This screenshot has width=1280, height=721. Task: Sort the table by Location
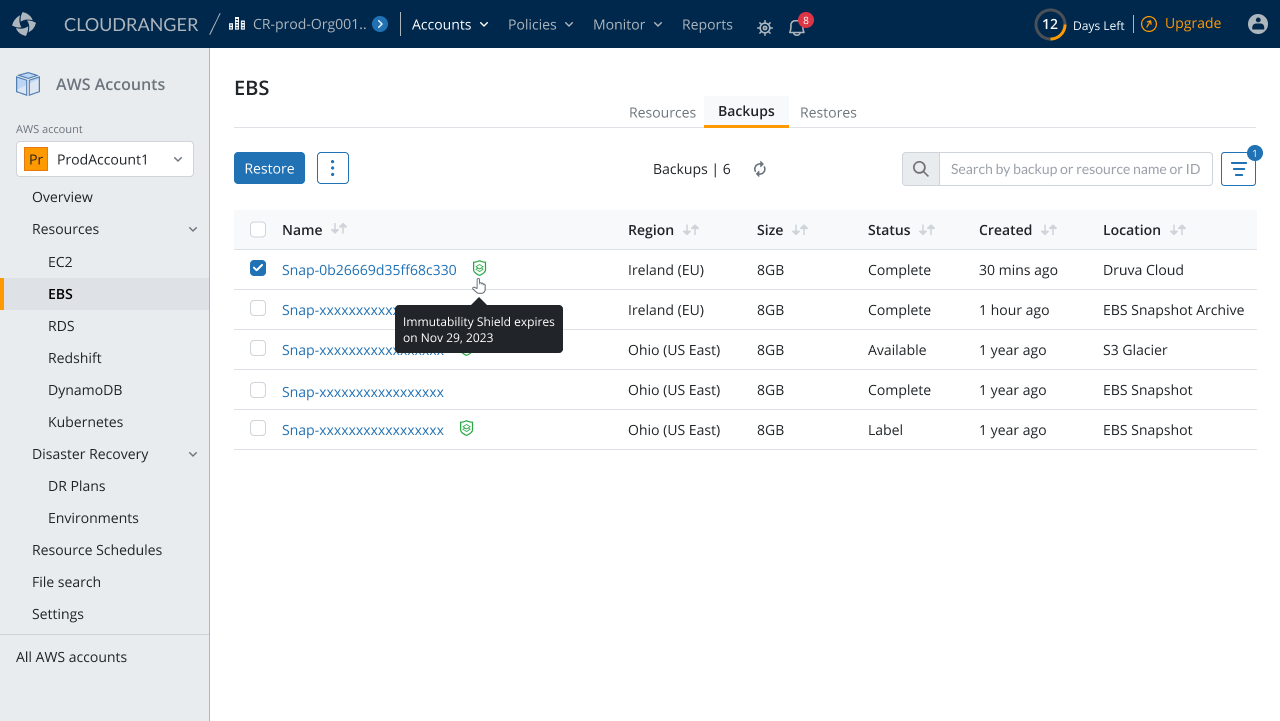pos(1178,229)
